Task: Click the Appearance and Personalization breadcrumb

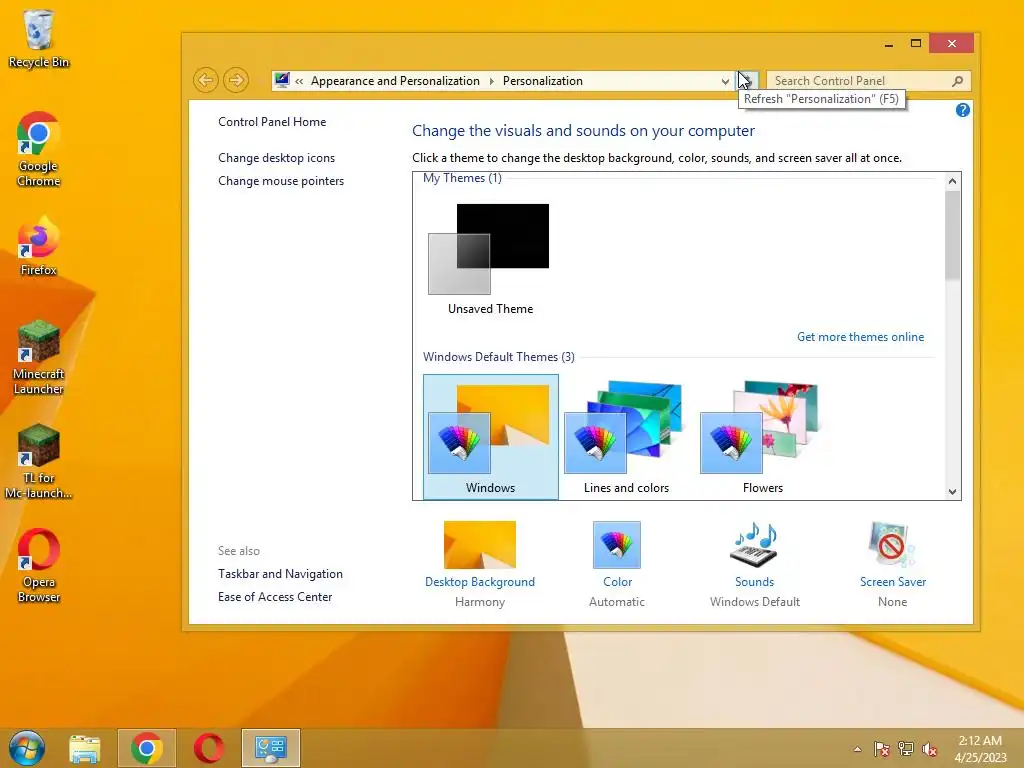Action: click(395, 81)
